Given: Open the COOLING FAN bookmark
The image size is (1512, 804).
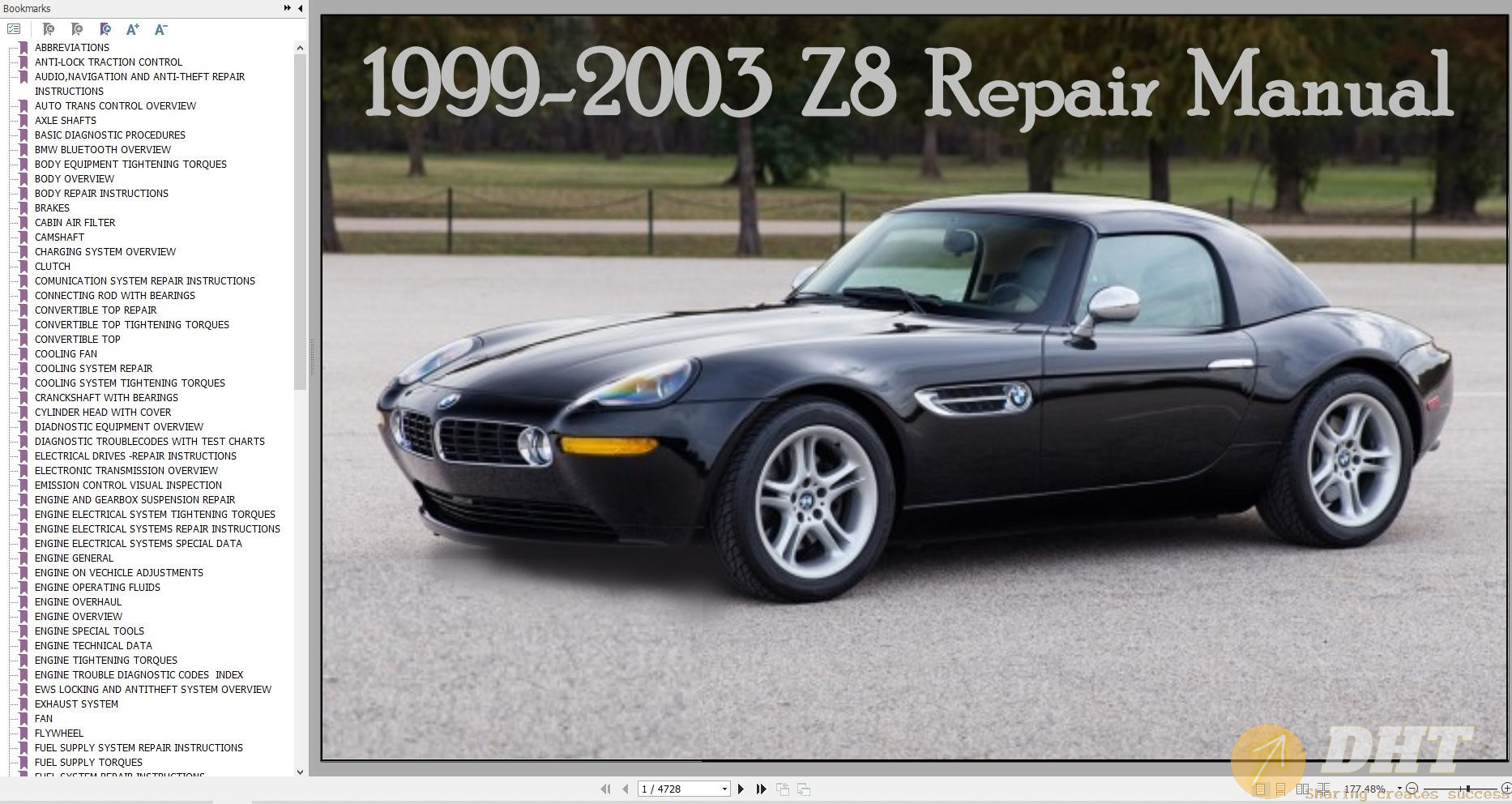Looking at the screenshot, I should (x=66, y=353).
